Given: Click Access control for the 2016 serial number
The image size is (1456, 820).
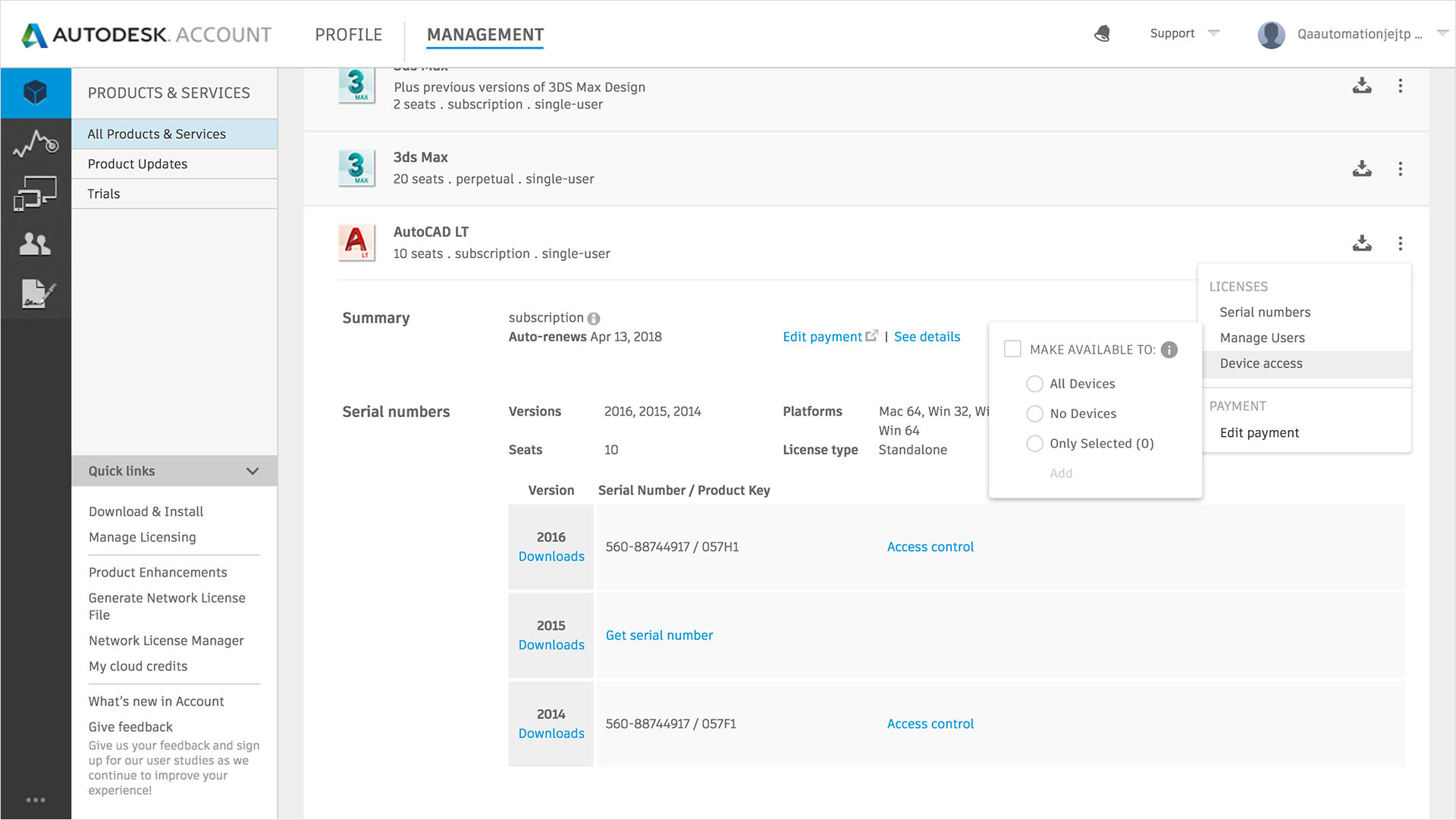Looking at the screenshot, I should click(930, 547).
